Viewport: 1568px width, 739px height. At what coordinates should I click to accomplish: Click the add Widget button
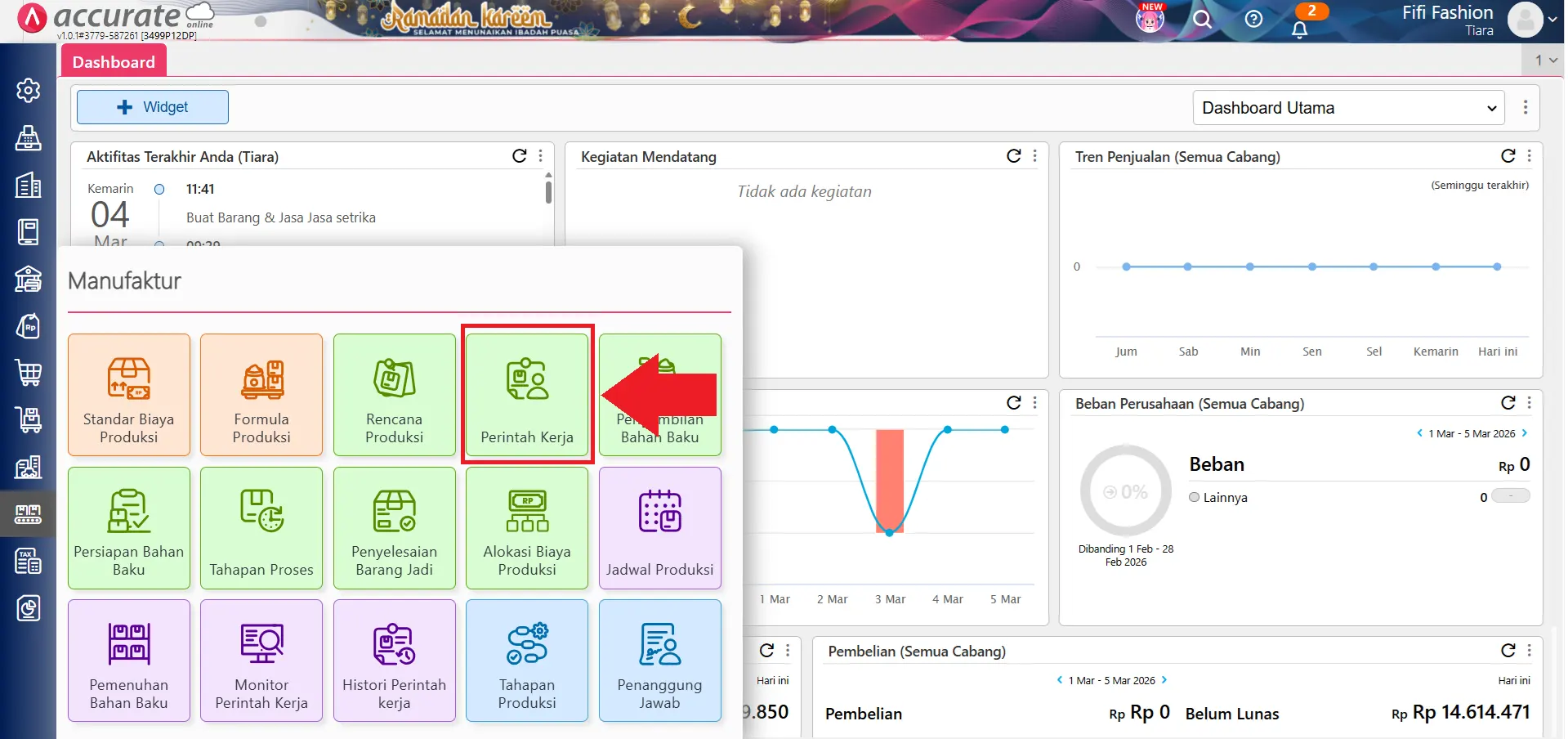153,107
